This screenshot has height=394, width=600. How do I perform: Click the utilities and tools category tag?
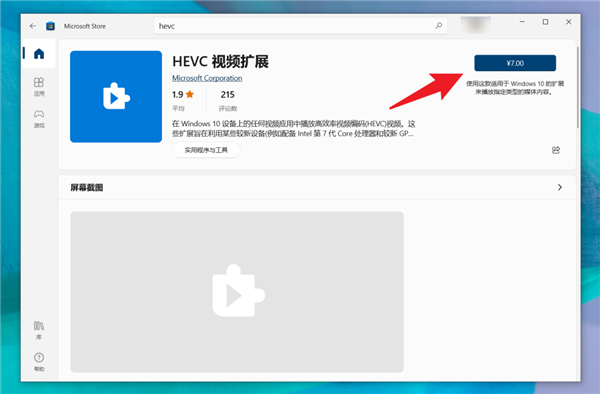pos(206,150)
